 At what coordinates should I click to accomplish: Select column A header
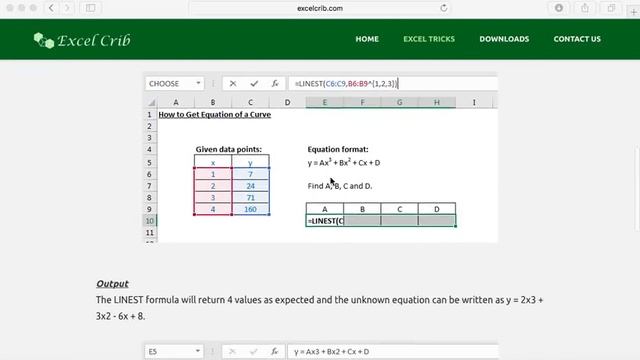coord(176,102)
